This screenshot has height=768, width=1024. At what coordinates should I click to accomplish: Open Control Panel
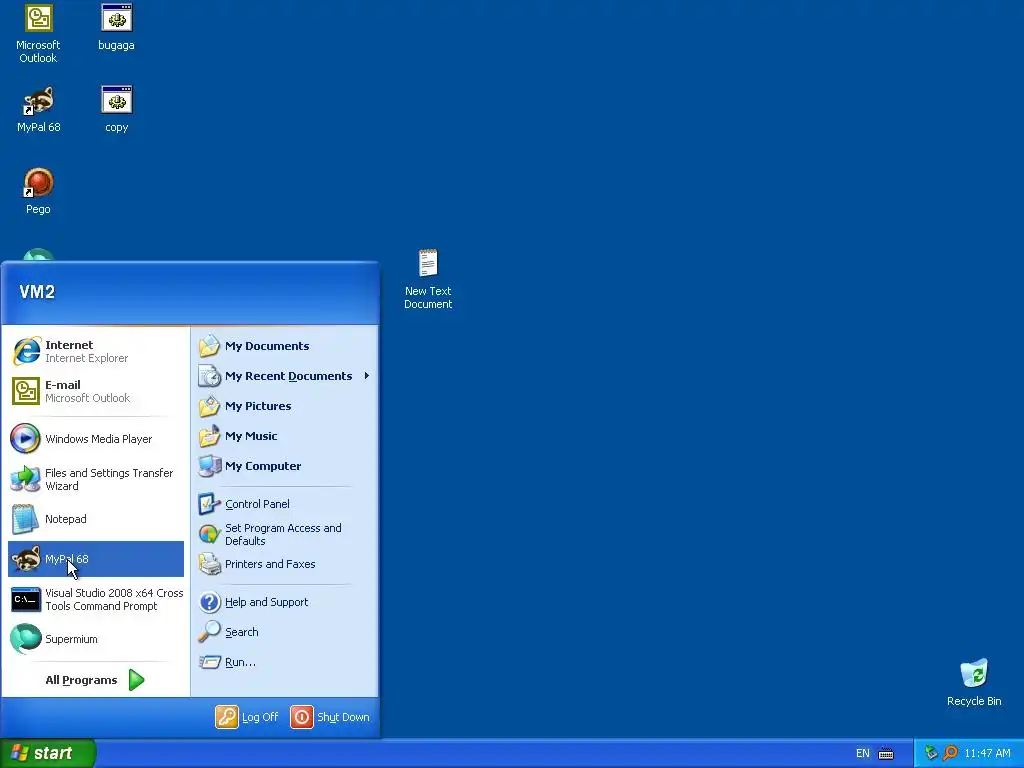(x=283, y=504)
